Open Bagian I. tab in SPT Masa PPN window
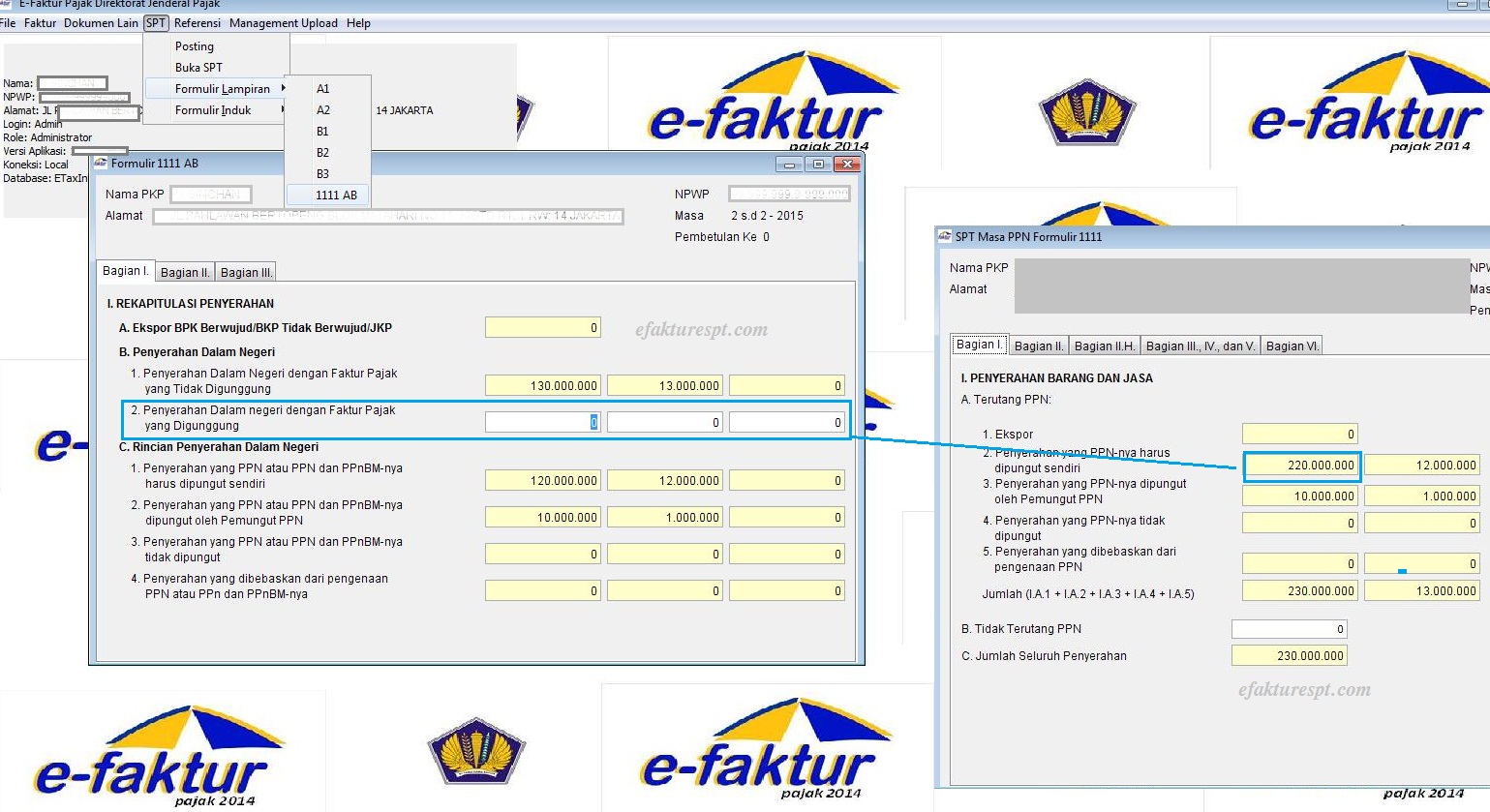The image size is (1490, 812). 980,345
